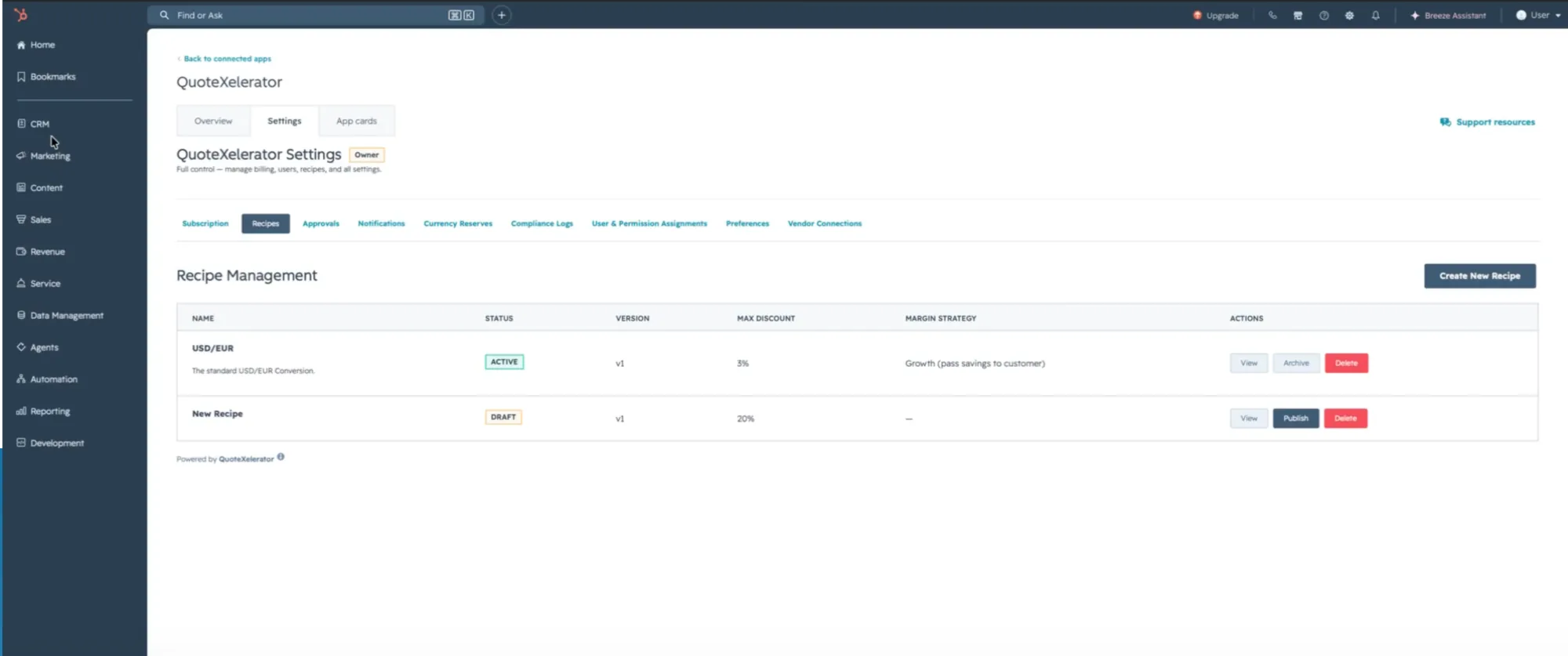Click the info icon beside Powered by QuoteXelerator
The height and width of the screenshot is (656, 1568).
point(281,457)
